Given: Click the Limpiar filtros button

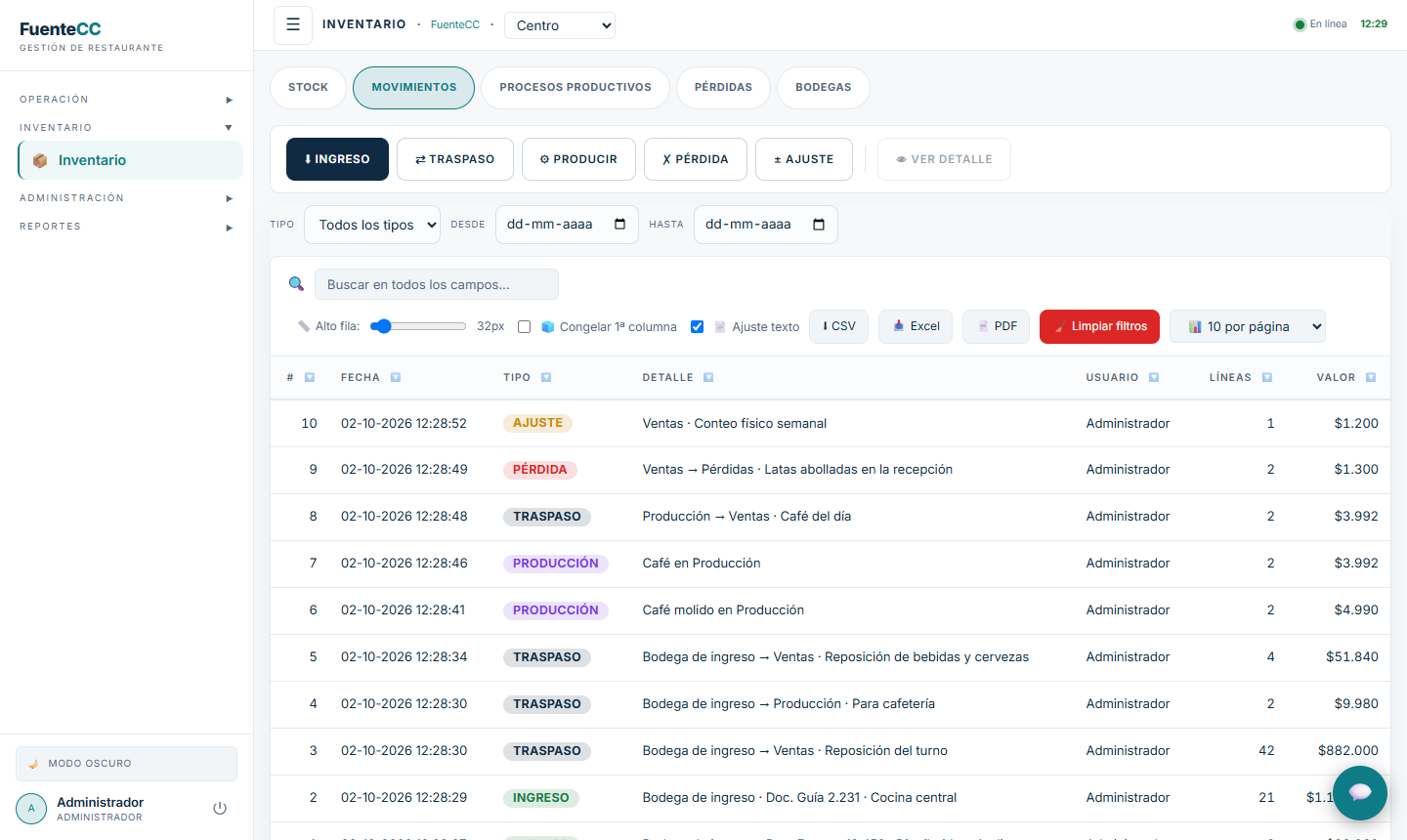Looking at the screenshot, I should (x=1099, y=326).
